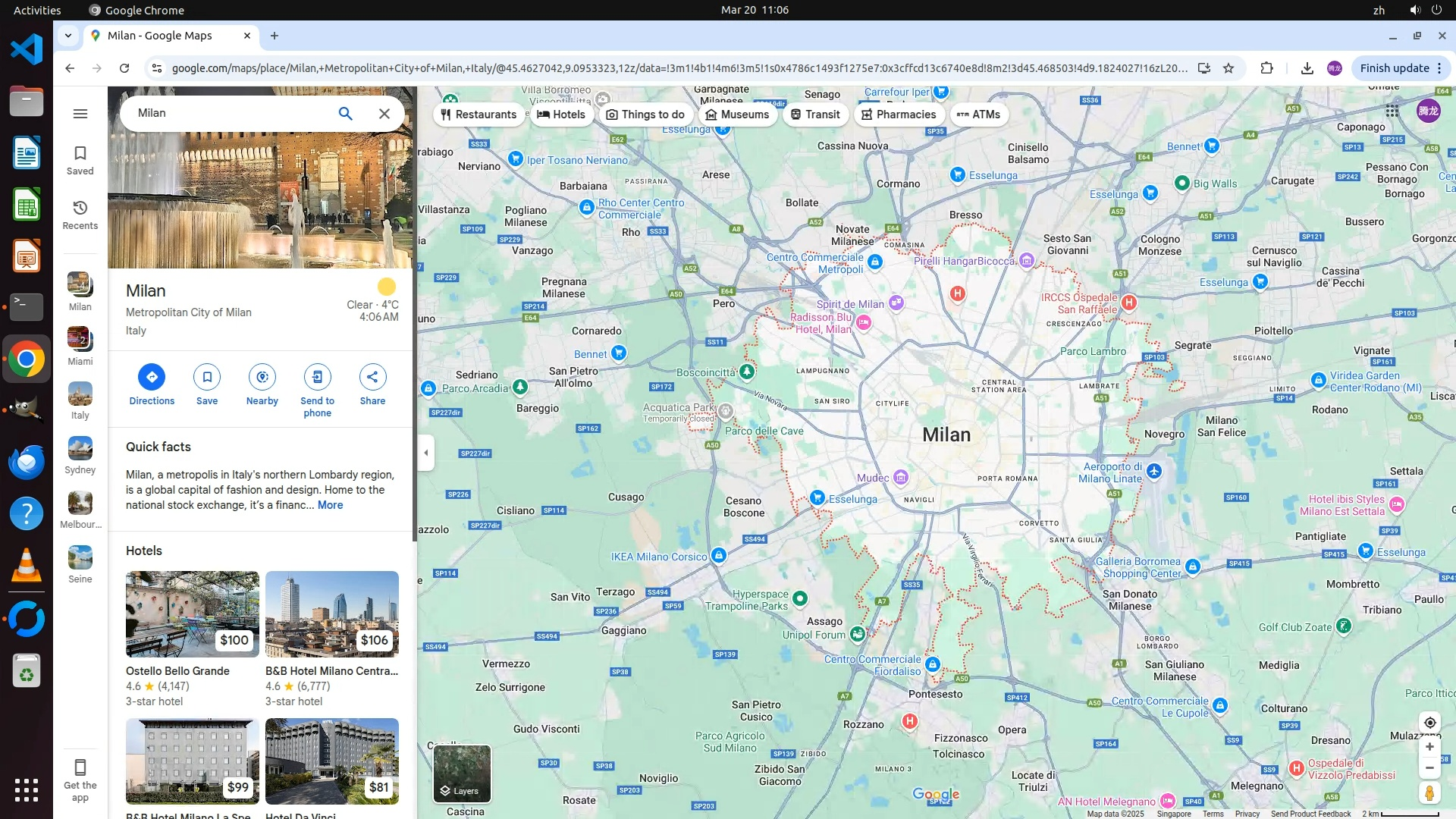Click the Send to phone icon
1456x819 pixels.
(x=317, y=377)
